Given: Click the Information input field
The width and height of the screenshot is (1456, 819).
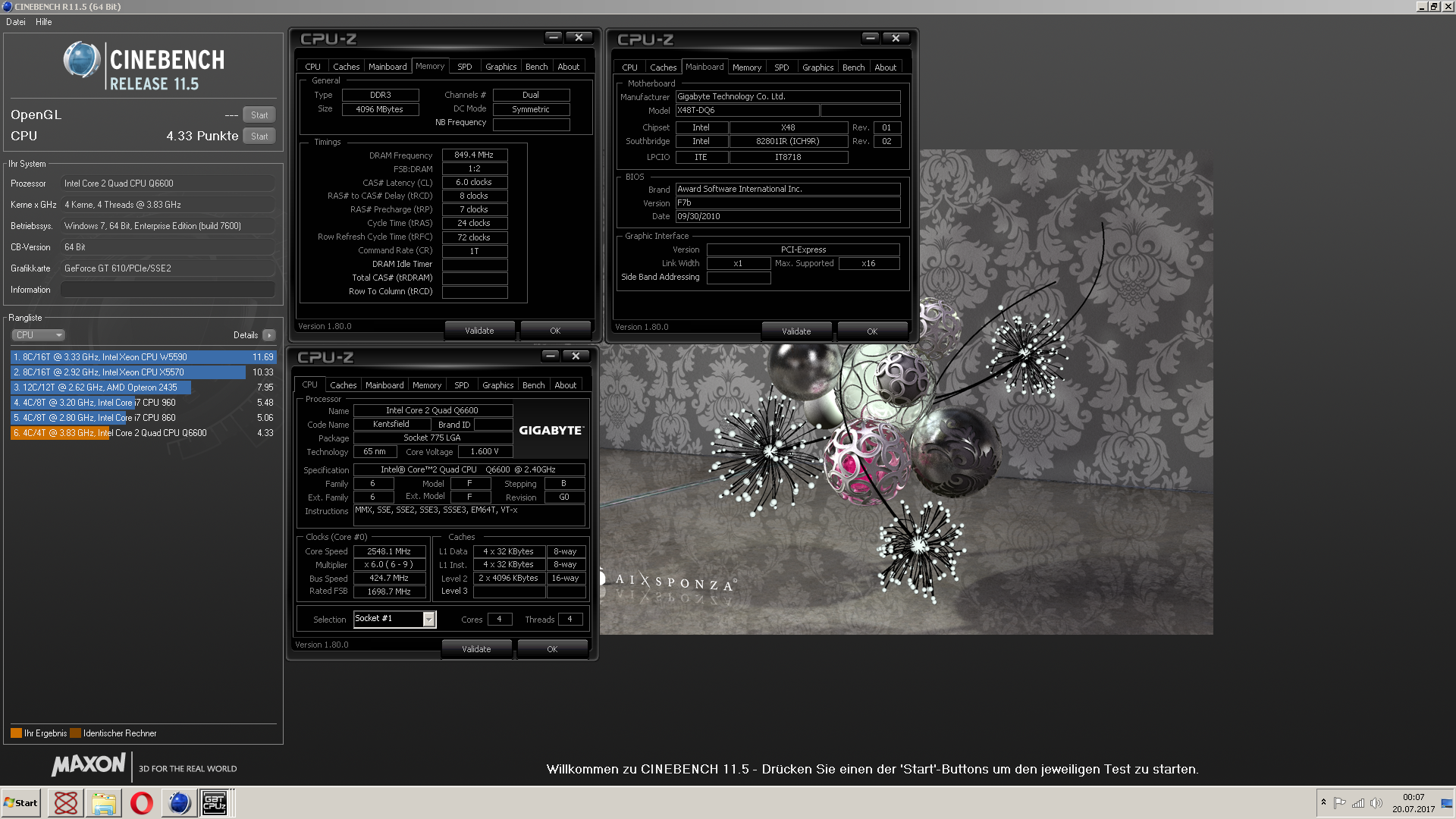Looking at the screenshot, I should pyautogui.click(x=168, y=290).
